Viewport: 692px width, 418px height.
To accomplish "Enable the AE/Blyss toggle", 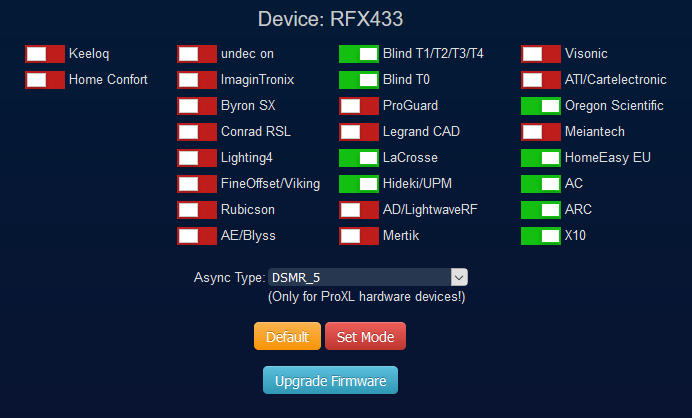I will [197, 236].
